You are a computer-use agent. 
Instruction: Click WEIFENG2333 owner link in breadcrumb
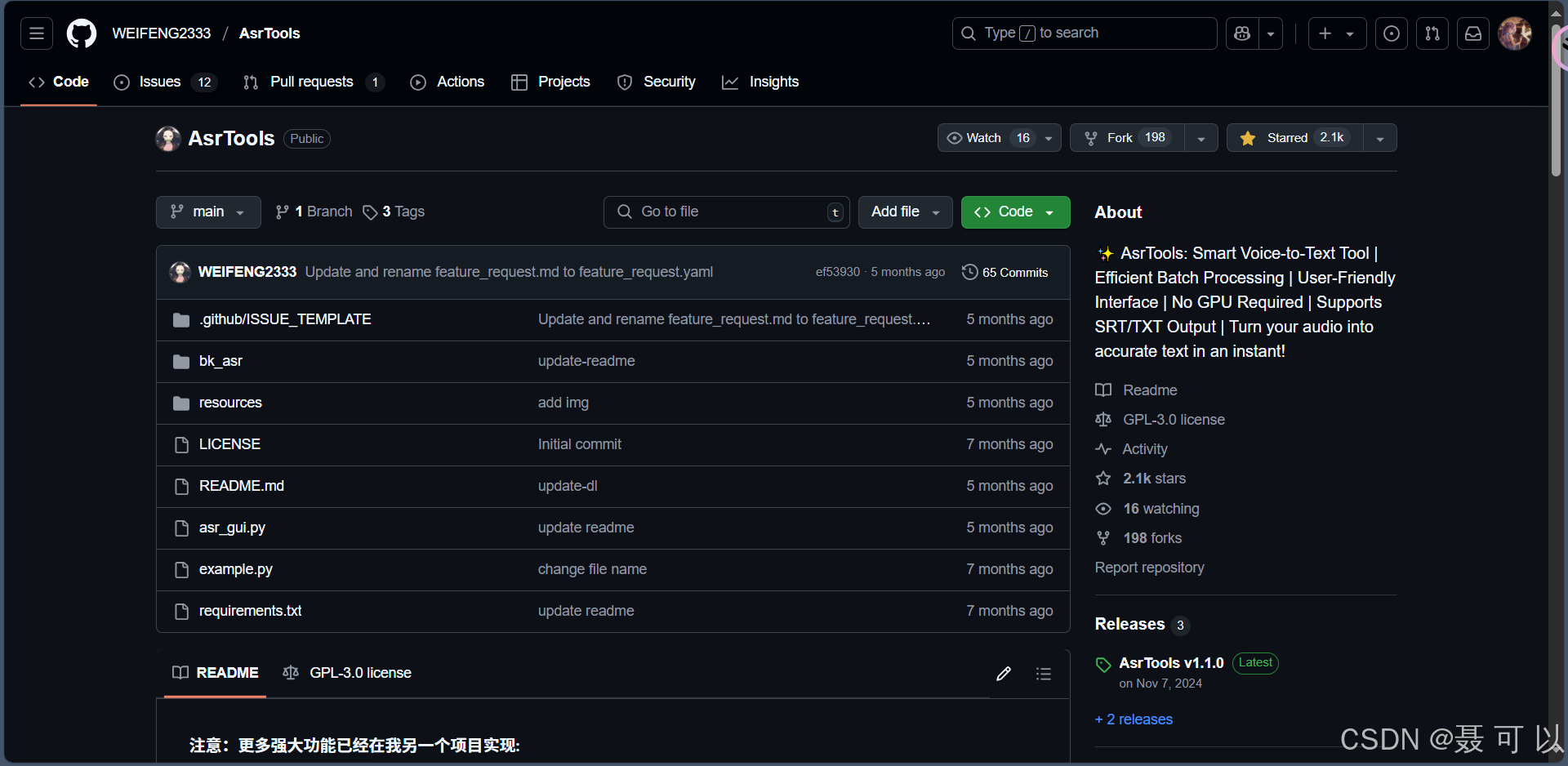[162, 33]
